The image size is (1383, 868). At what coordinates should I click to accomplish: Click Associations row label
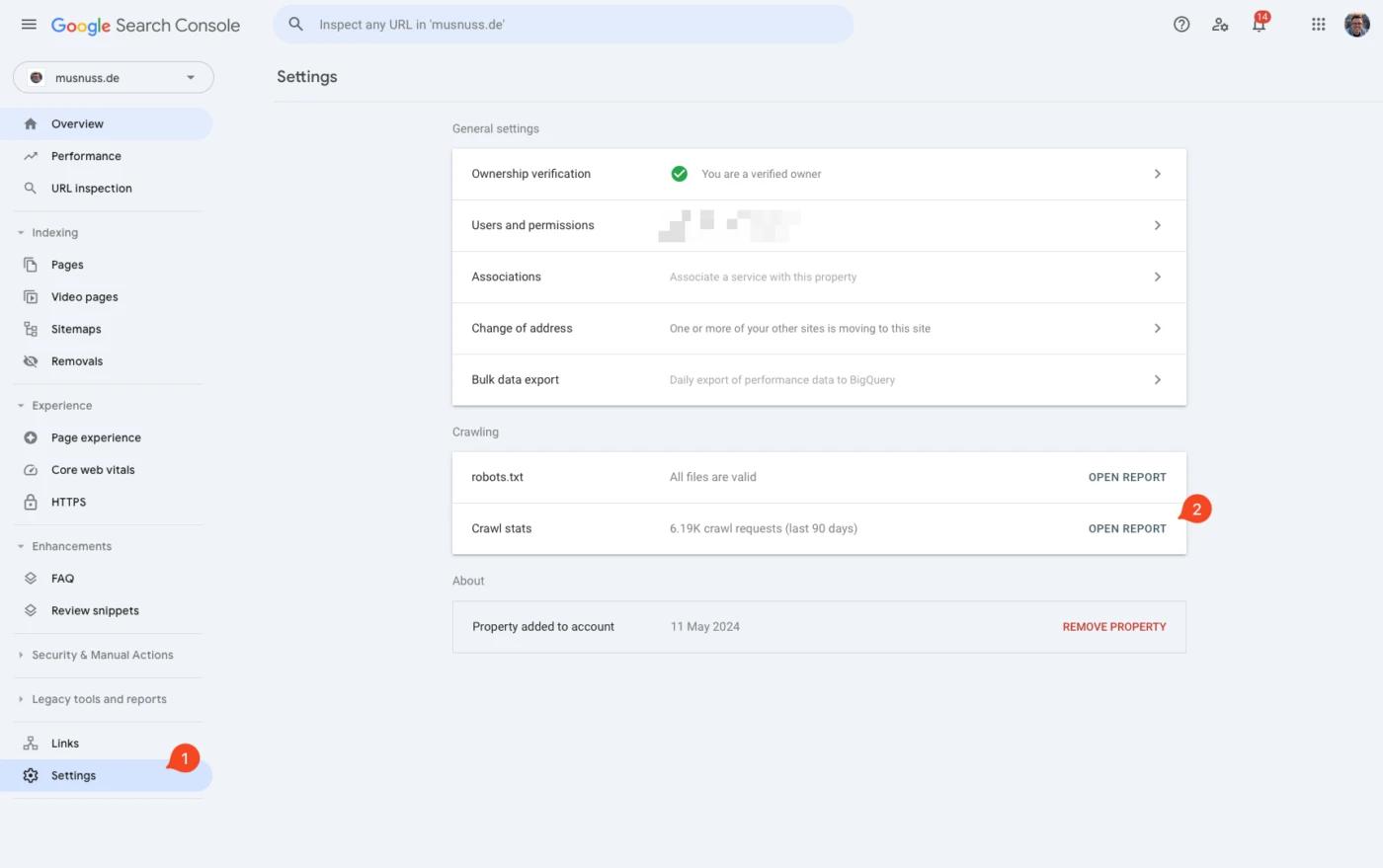coord(507,276)
